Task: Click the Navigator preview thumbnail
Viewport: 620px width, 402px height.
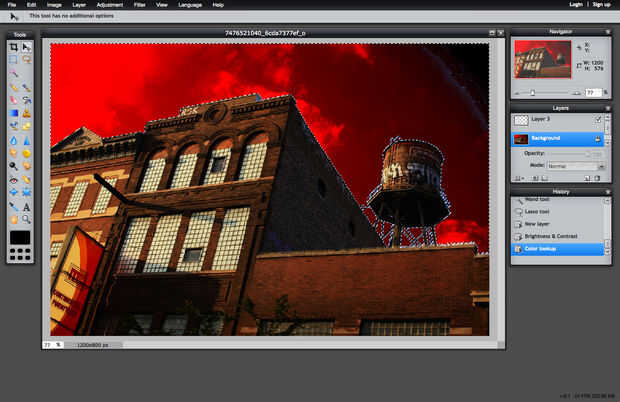Action: 543,59
